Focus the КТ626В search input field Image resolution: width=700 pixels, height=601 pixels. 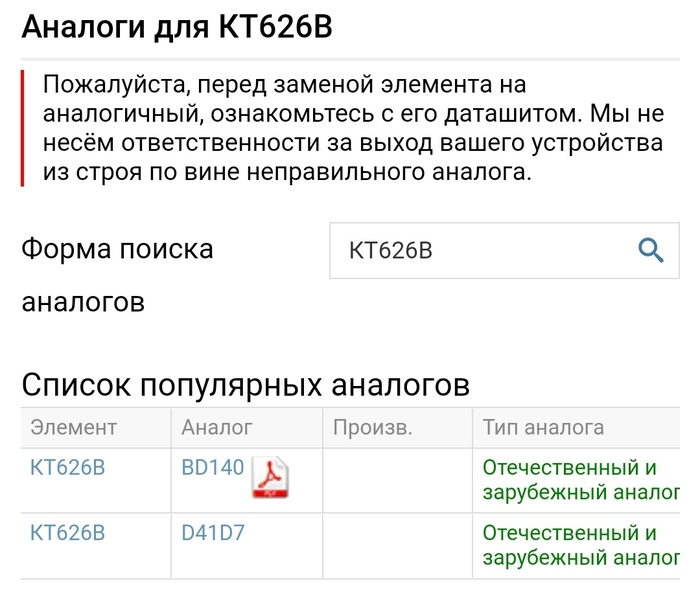(504, 250)
